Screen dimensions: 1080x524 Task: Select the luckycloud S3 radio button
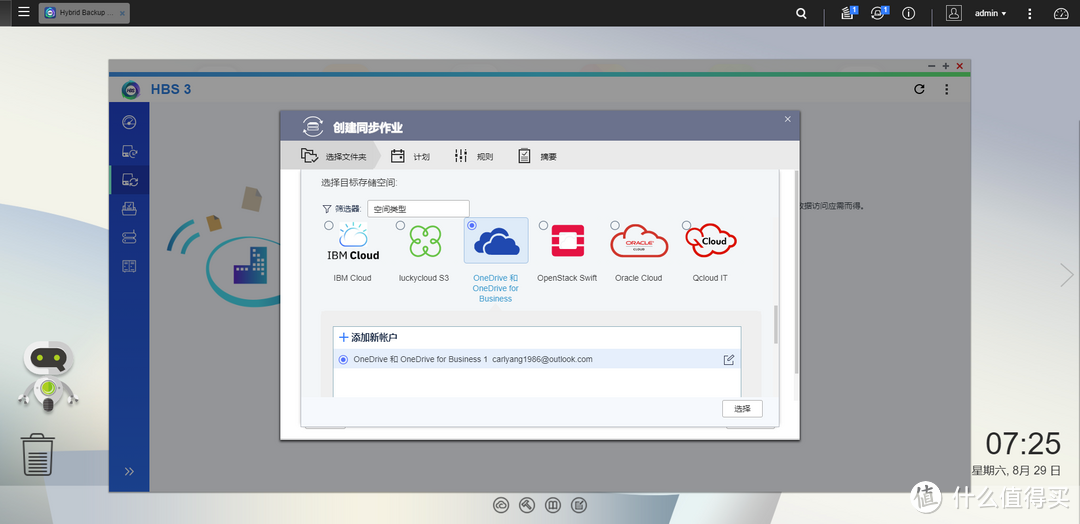click(x=400, y=225)
